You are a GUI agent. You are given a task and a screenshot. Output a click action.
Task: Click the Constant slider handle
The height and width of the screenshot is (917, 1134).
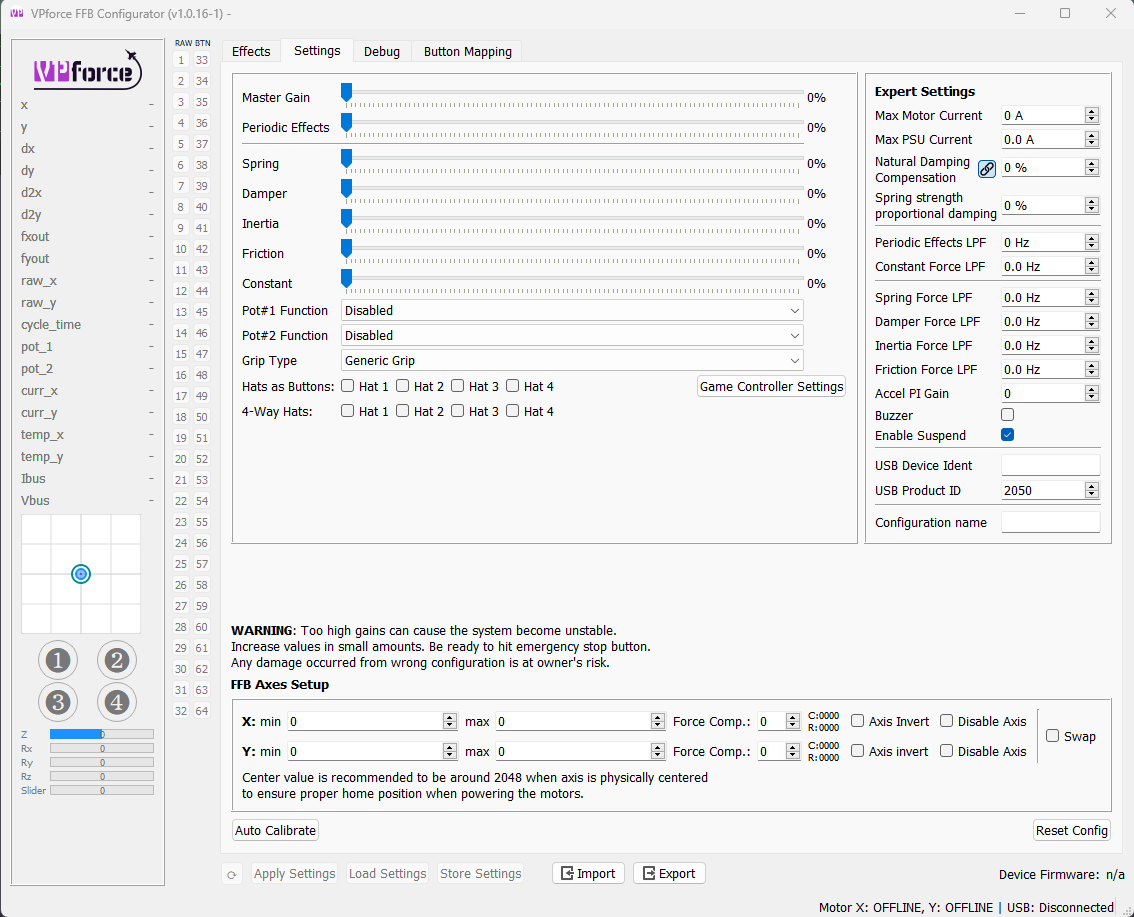coord(346,278)
